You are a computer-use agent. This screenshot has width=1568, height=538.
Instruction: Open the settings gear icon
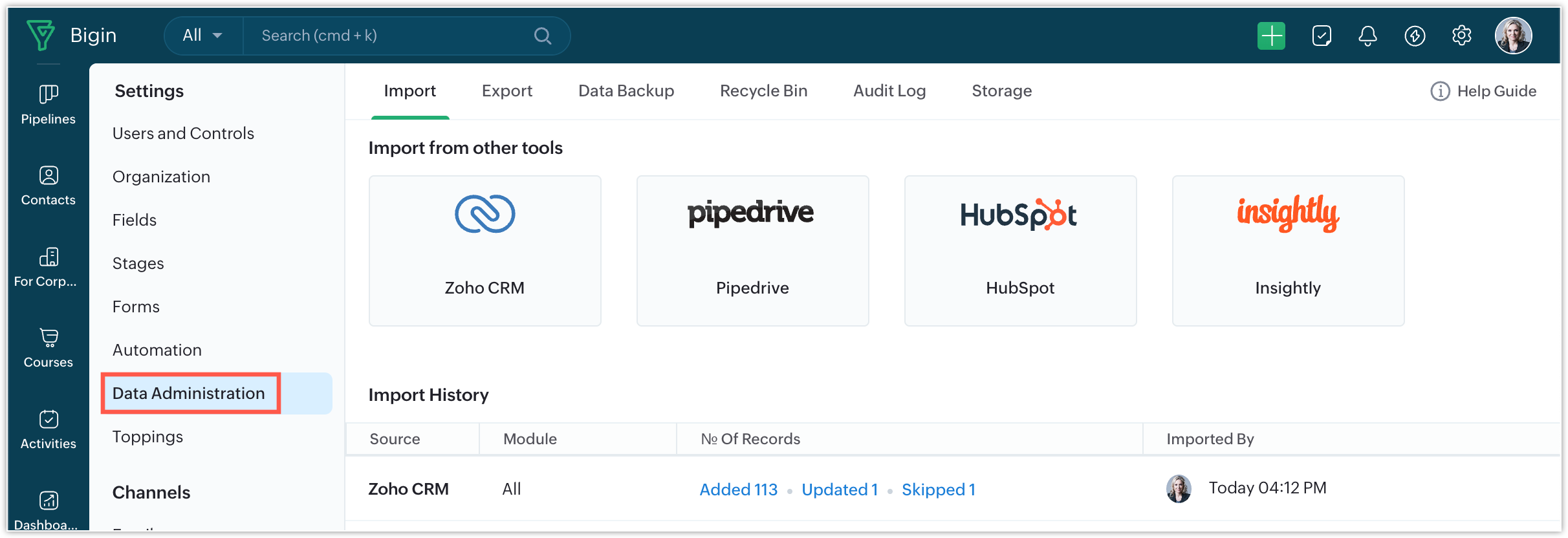click(x=1462, y=36)
